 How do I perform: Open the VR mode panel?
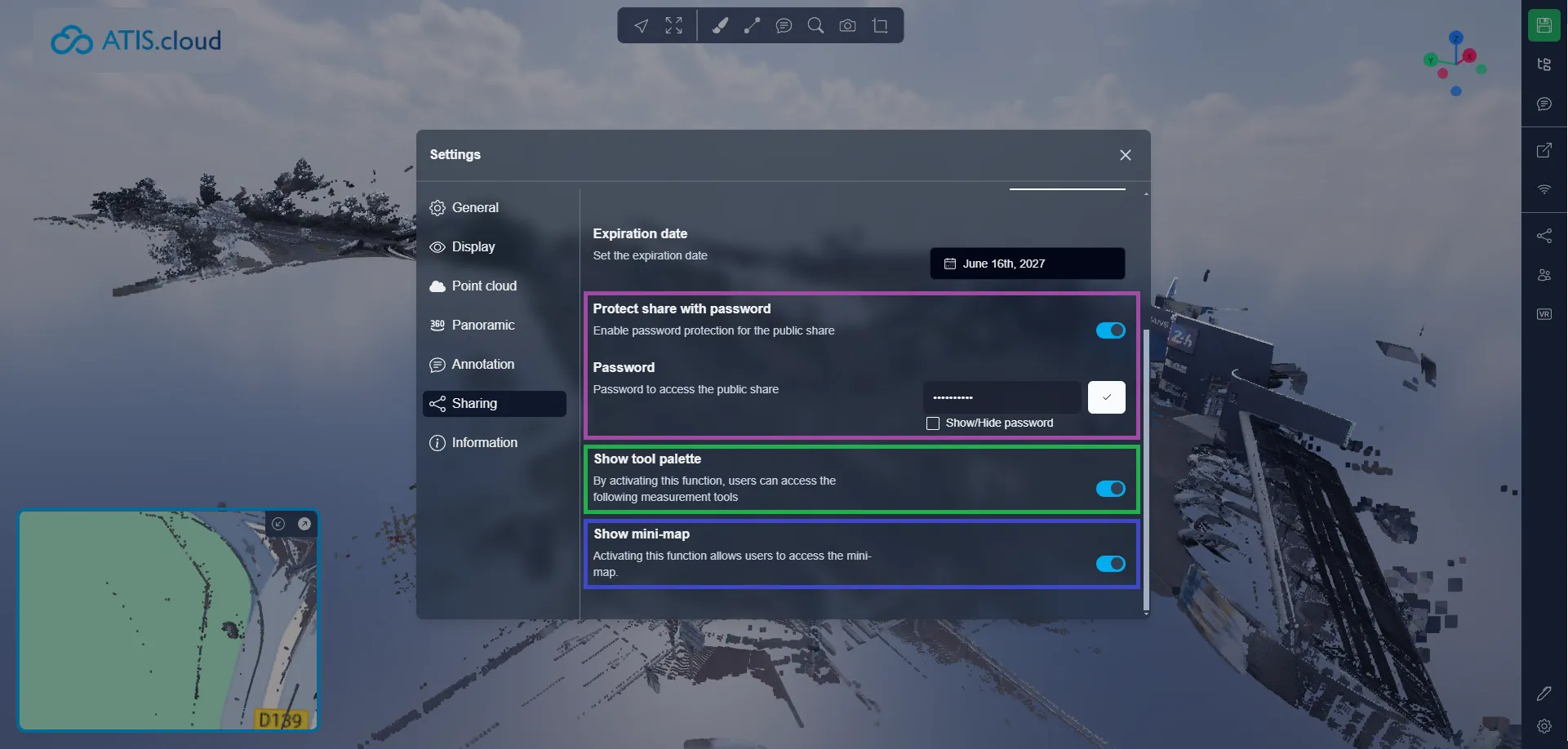(x=1543, y=313)
